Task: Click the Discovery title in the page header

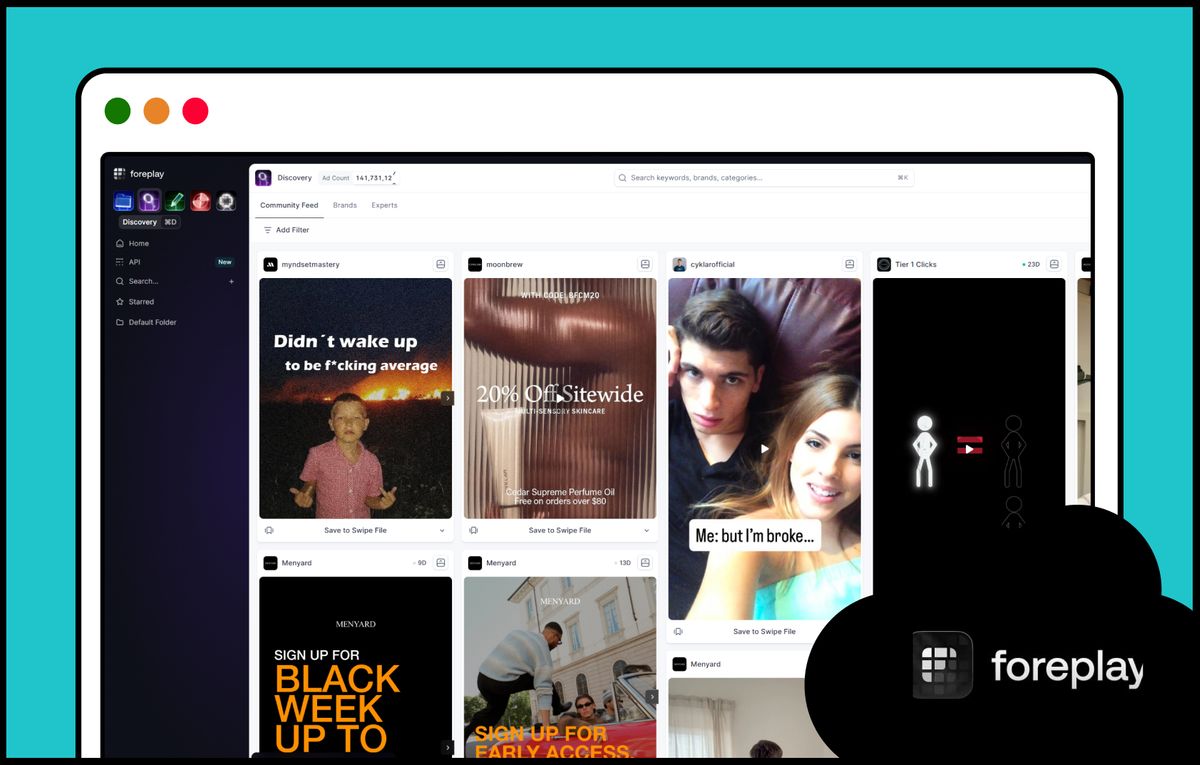Action: [295, 178]
